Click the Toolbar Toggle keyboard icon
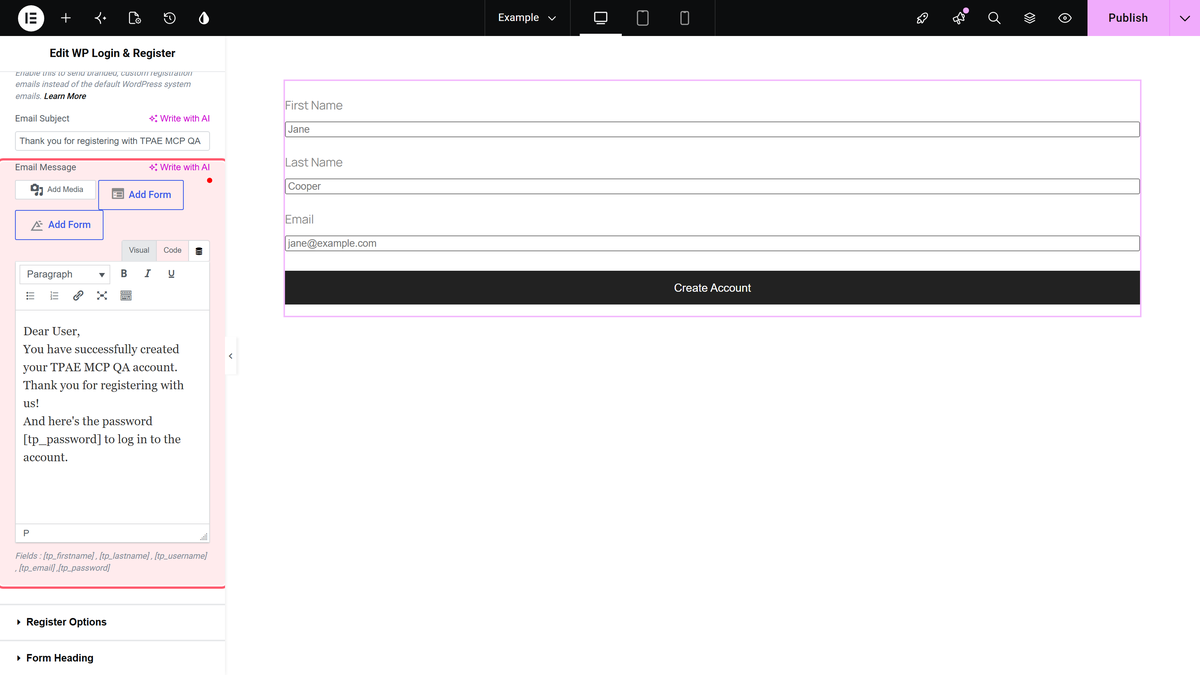Screen dimensions: 1200x675 [x=126, y=296]
